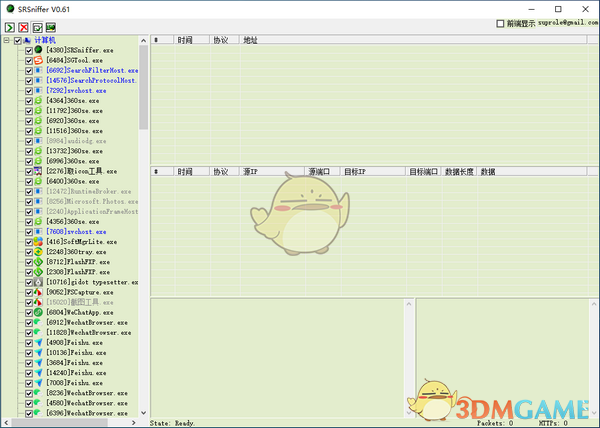Click the [4364]360se.exe icon
The width and height of the screenshot is (600, 428).
tap(38, 101)
